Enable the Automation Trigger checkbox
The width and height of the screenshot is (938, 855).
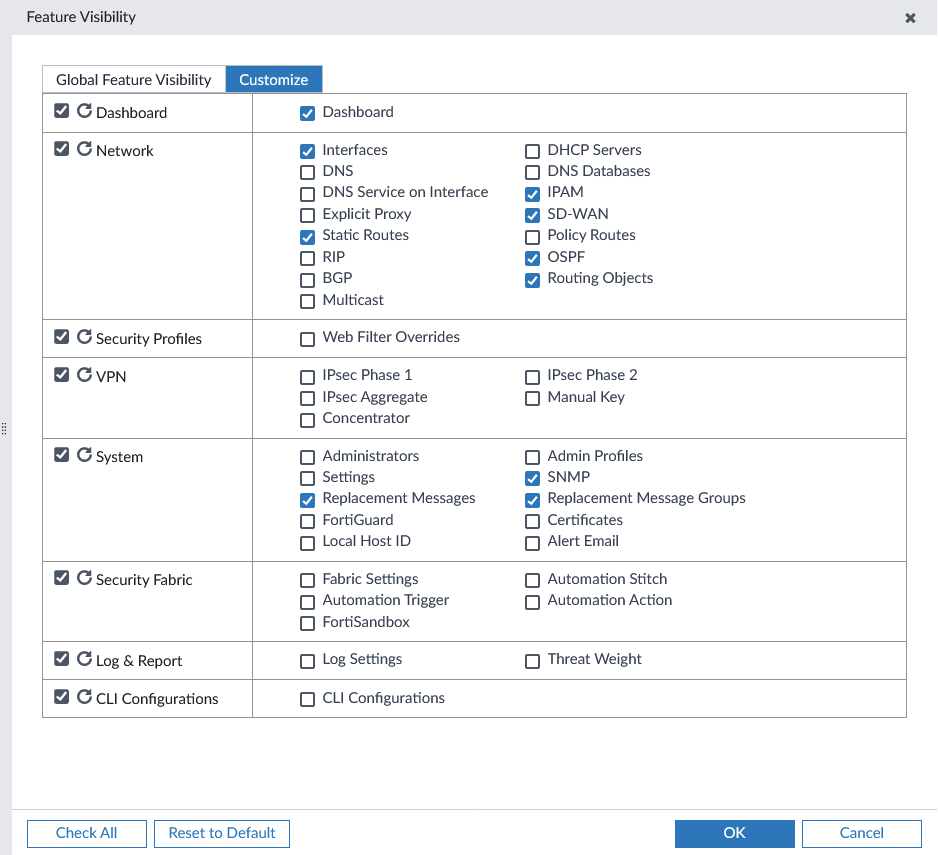307,602
